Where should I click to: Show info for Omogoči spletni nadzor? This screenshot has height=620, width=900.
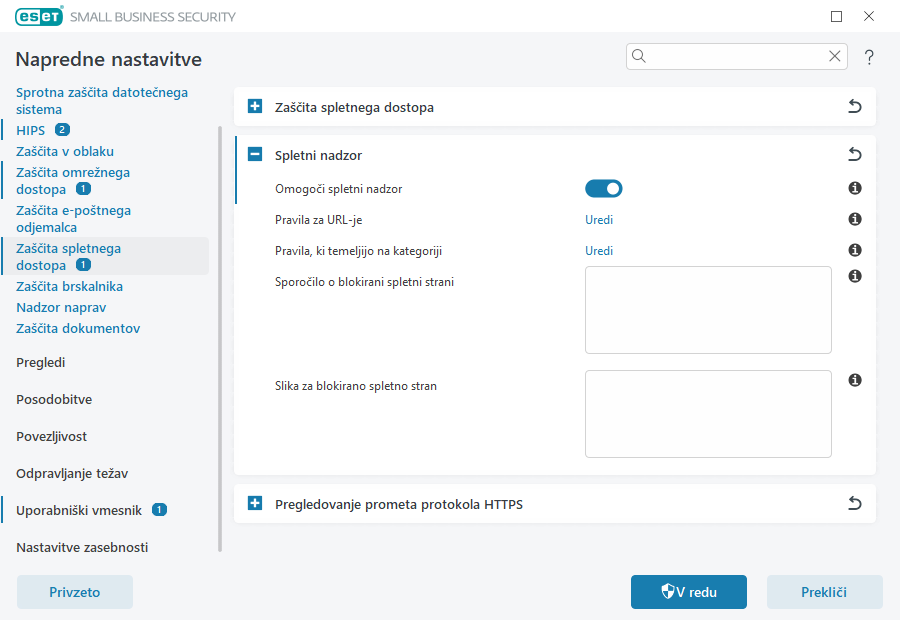coord(855,188)
